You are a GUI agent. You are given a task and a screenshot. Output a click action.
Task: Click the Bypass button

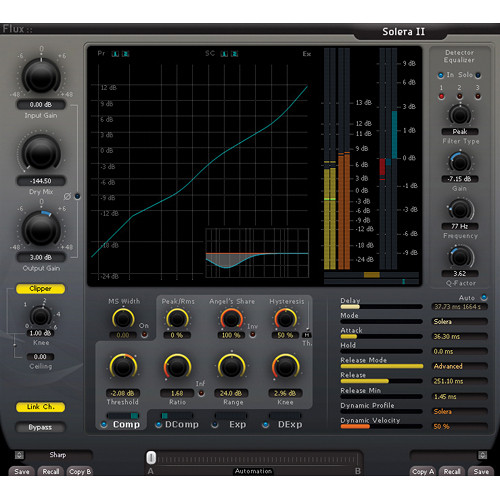pos(40,427)
